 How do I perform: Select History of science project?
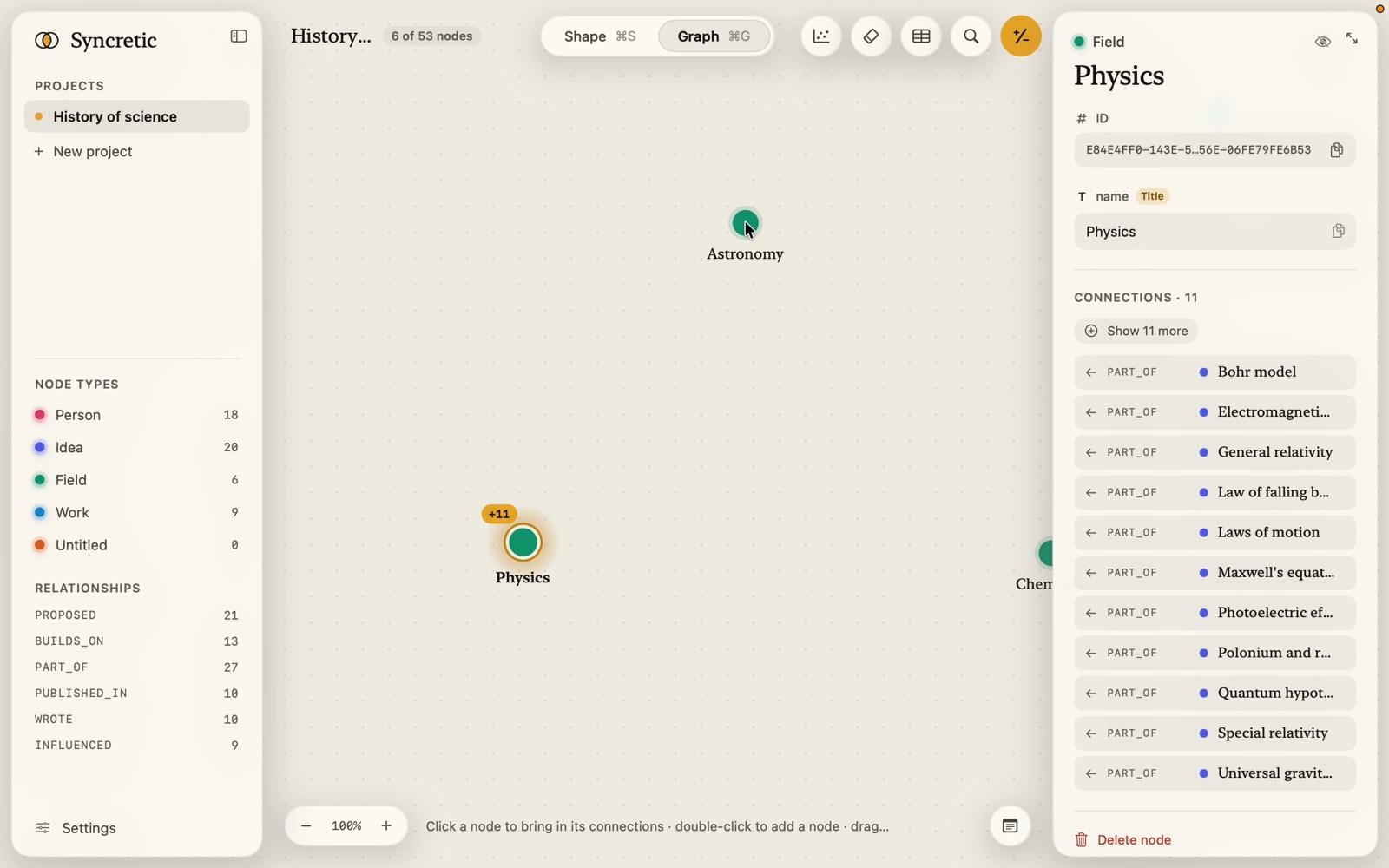point(137,116)
